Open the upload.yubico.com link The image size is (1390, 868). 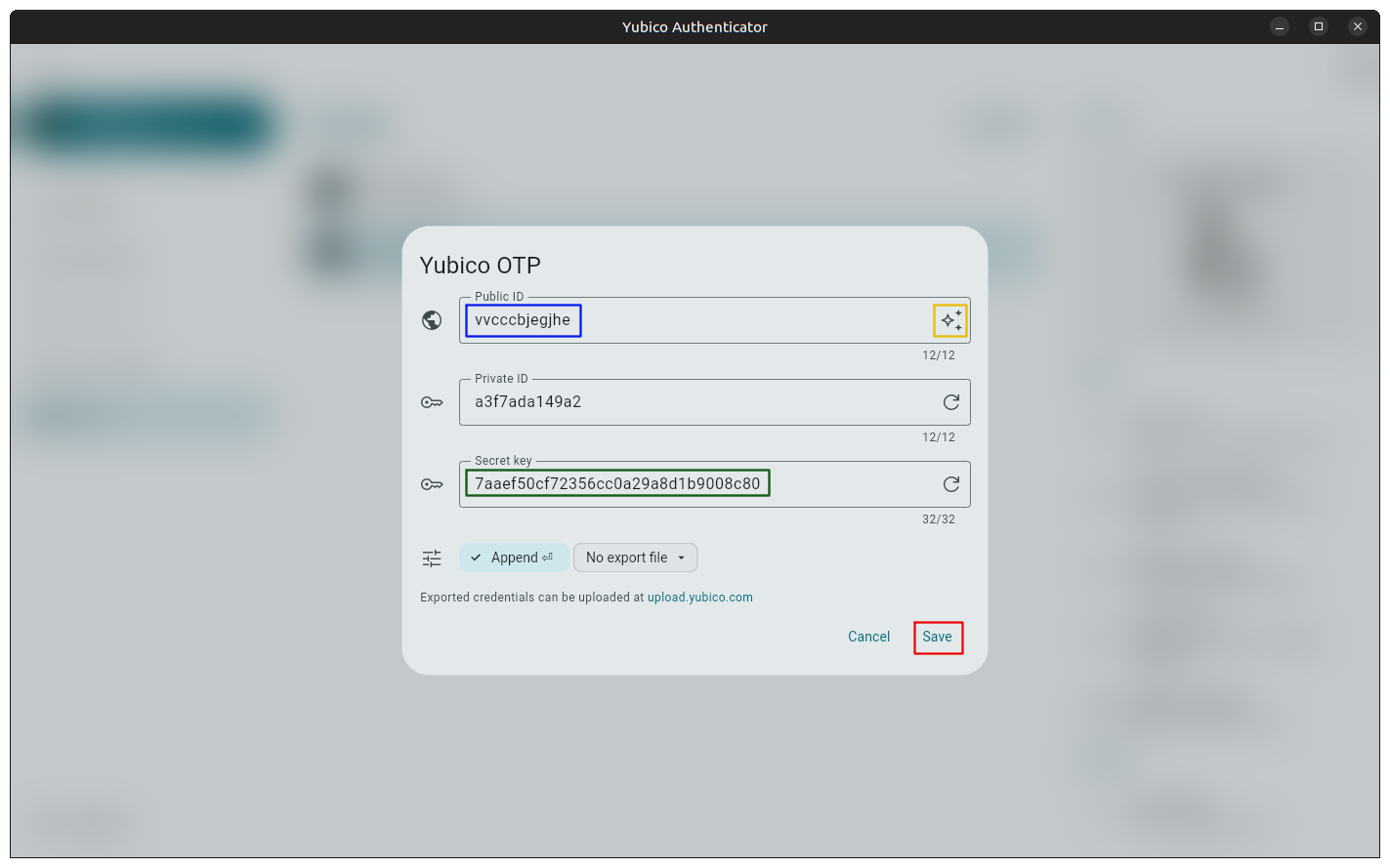(x=699, y=598)
